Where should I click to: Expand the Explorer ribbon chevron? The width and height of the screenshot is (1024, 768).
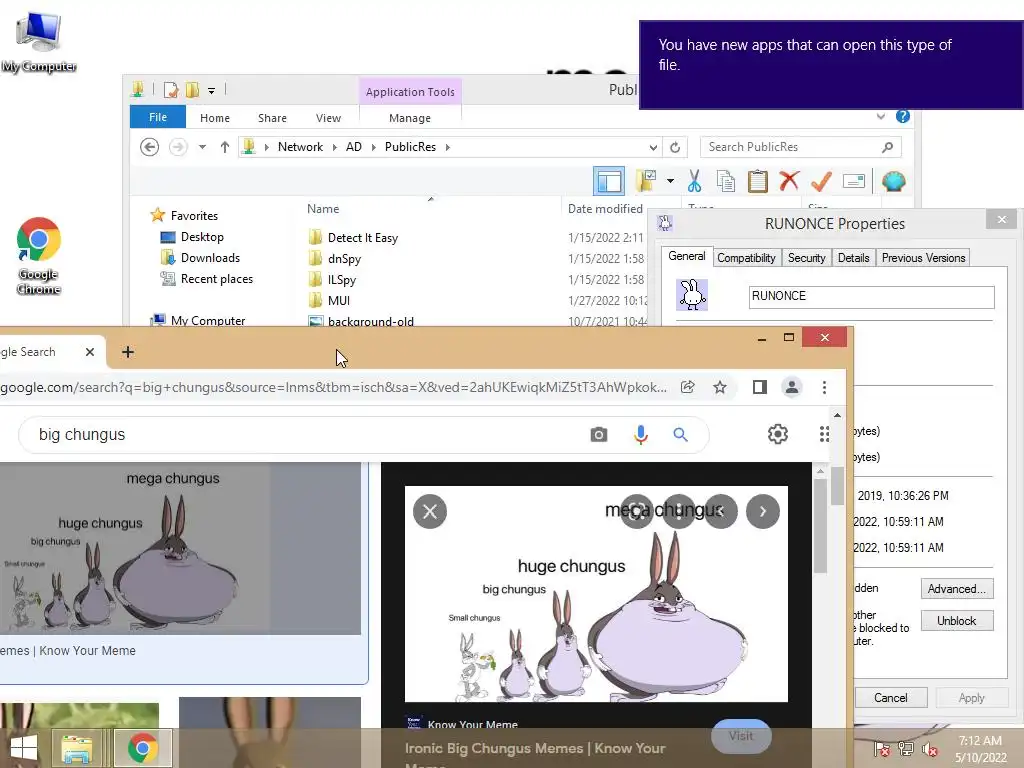[880, 116]
